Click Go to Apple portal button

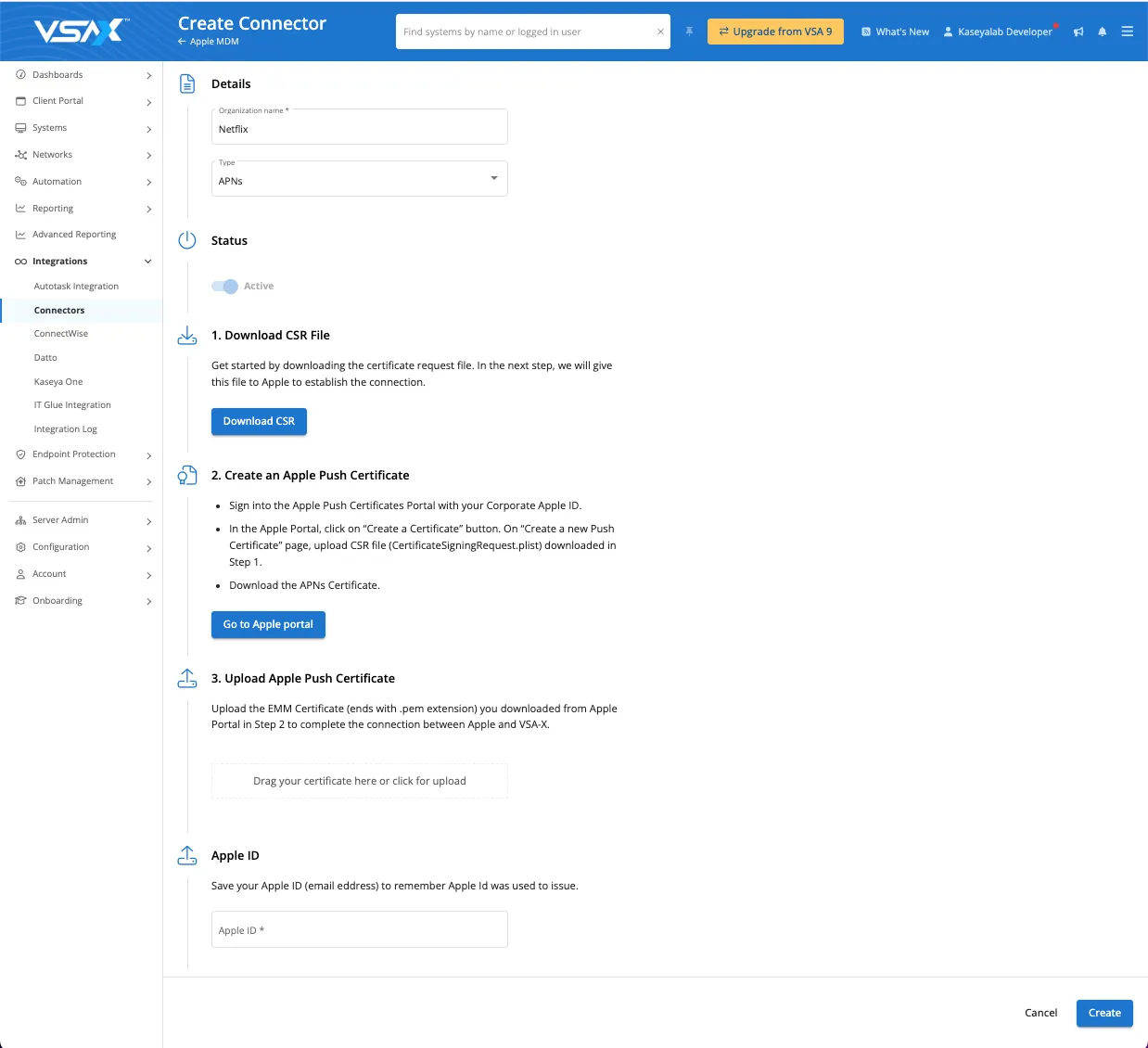[x=268, y=624]
